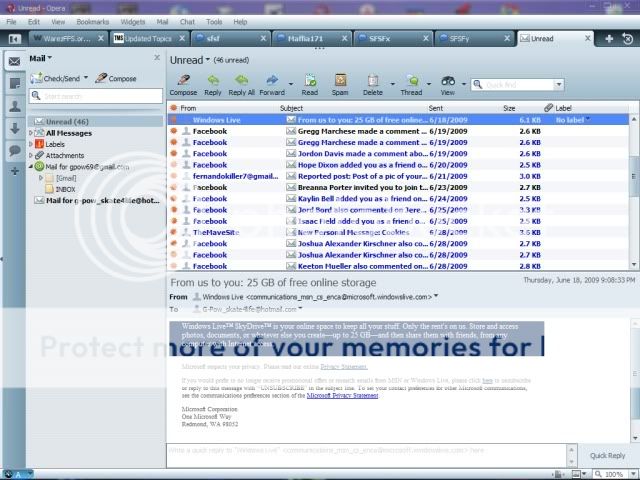The height and width of the screenshot is (480, 640).
Task: Collapse Mail for gpow69@gmail.com node
Action: pos(31,167)
